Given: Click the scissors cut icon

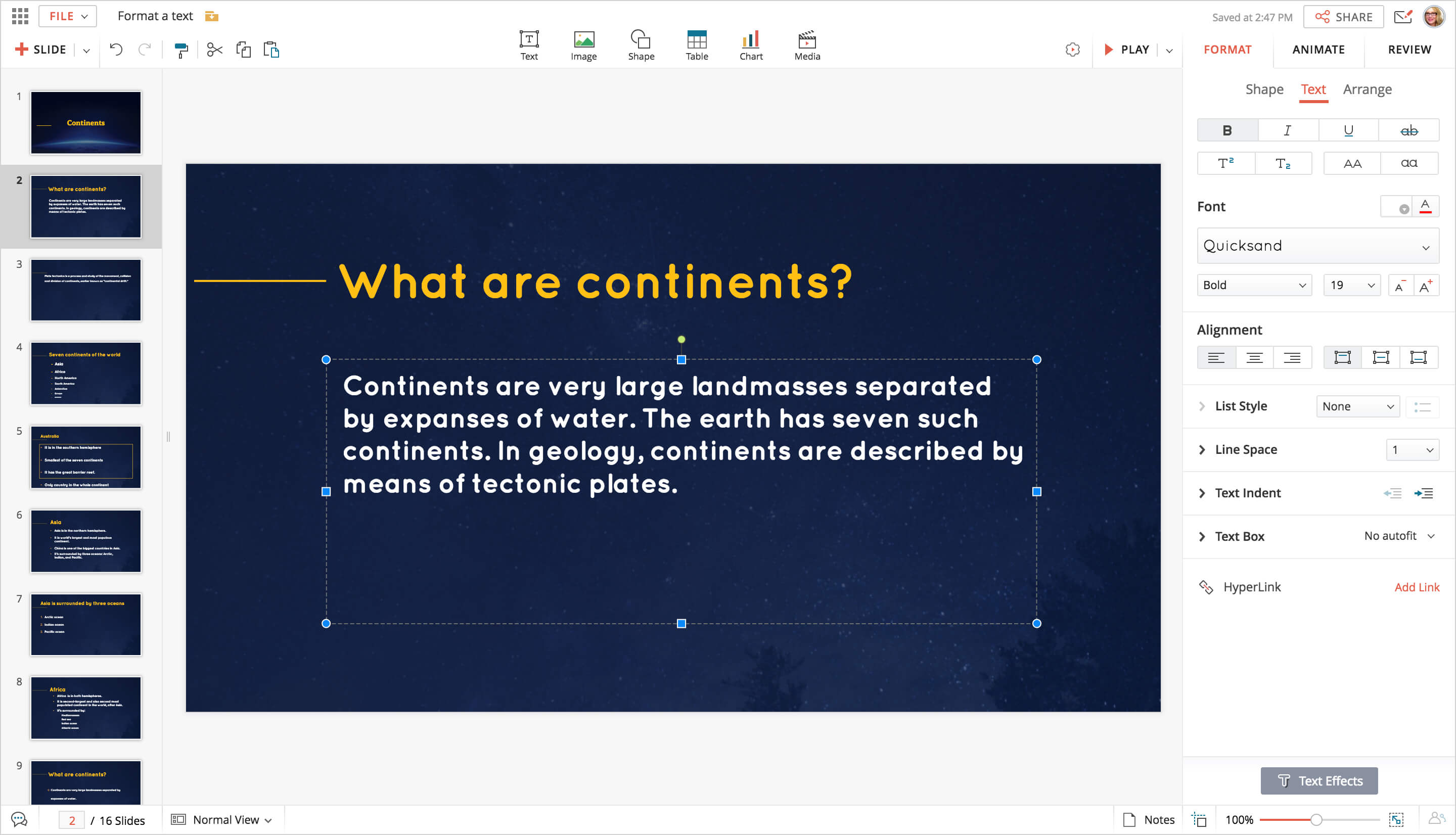Looking at the screenshot, I should (x=214, y=50).
